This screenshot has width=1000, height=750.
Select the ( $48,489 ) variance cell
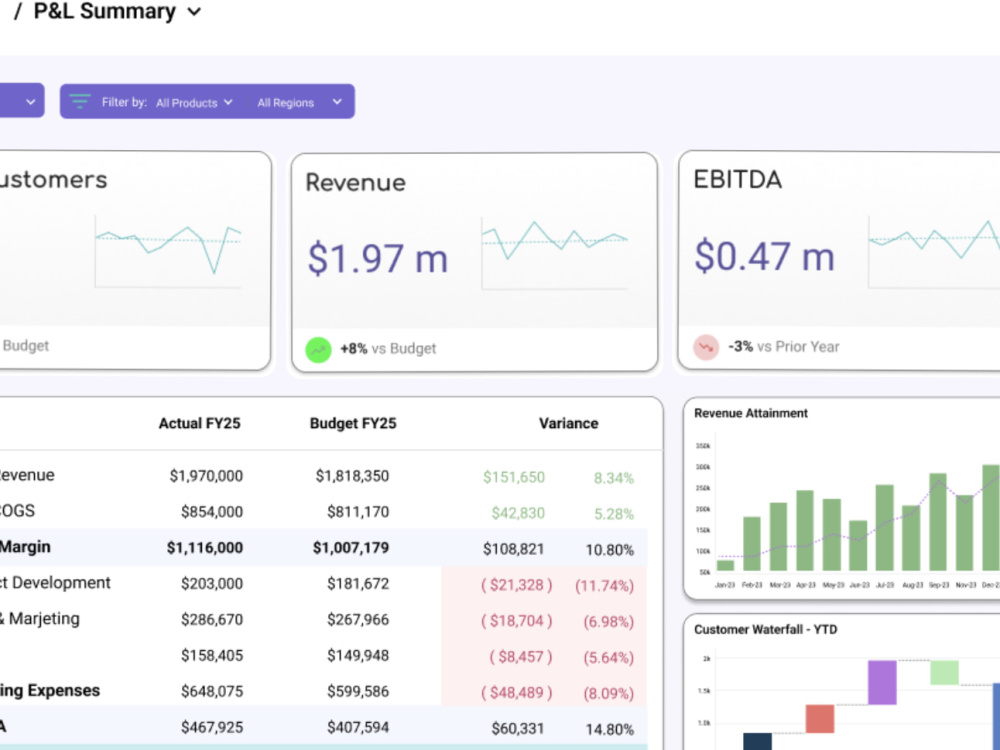tap(517, 693)
